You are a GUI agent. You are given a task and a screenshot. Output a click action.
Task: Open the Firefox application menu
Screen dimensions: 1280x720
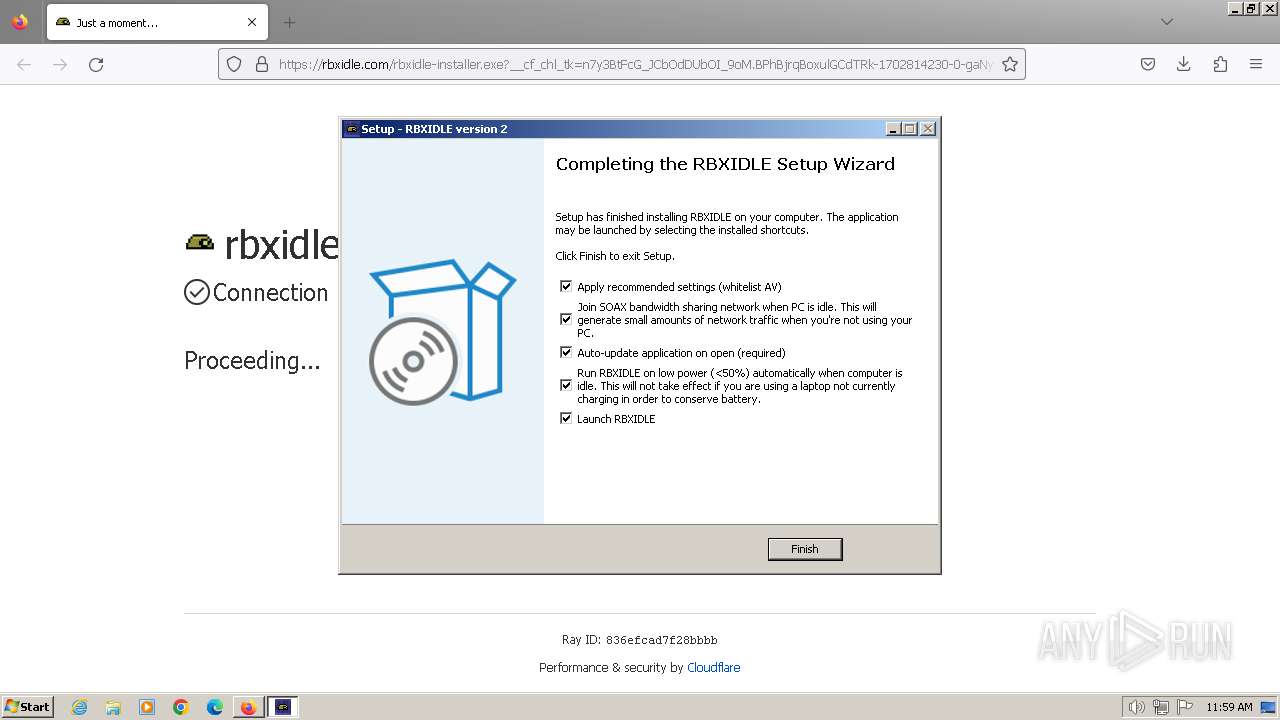tap(1256, 64)
